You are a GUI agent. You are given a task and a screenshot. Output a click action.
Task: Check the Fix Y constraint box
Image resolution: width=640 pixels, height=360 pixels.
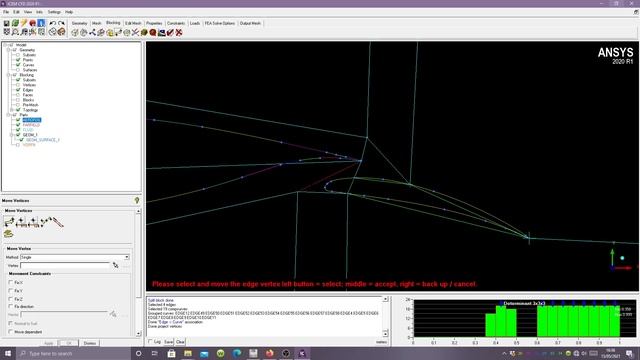11,291
